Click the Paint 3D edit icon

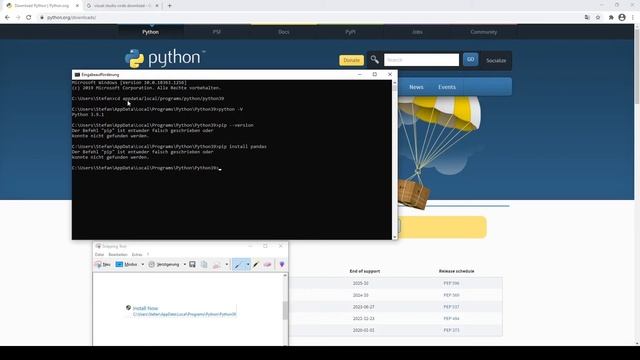[x=282, y=264]
